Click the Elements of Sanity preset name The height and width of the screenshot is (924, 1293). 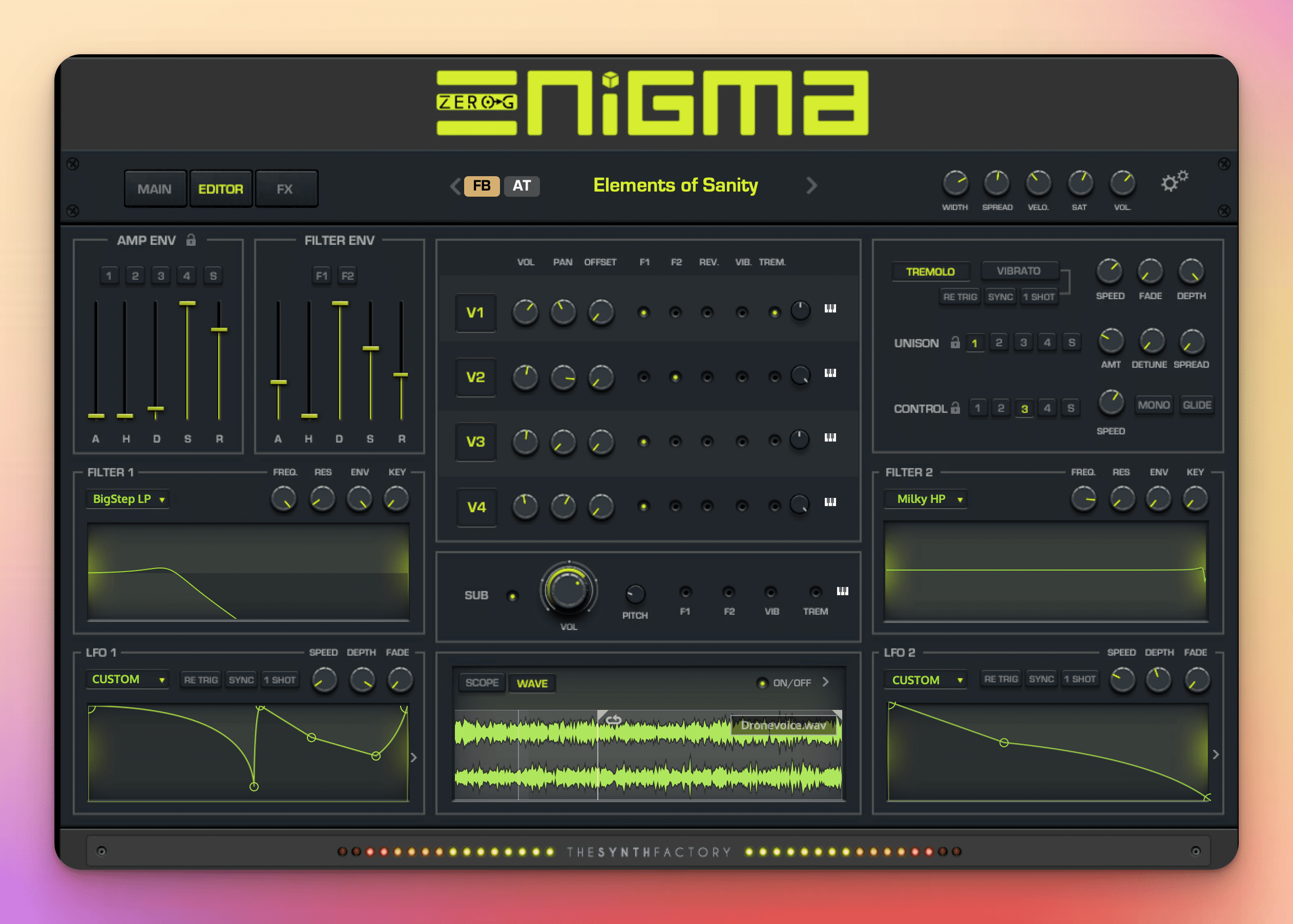[676, 185]
